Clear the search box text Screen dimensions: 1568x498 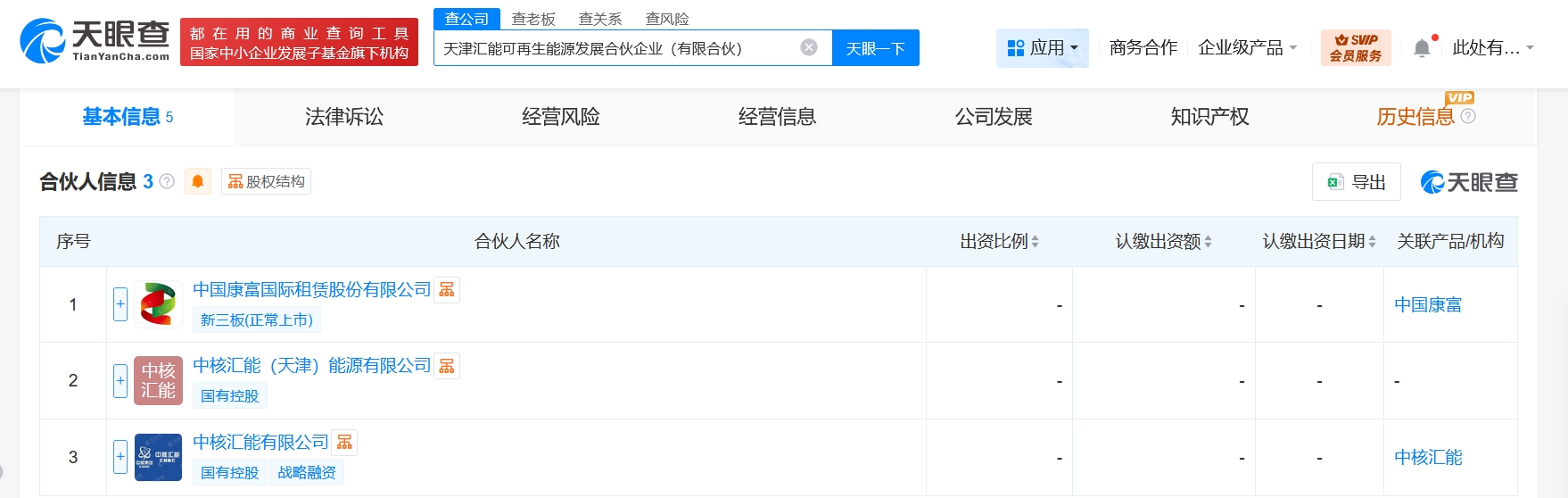tap(808, 48)
